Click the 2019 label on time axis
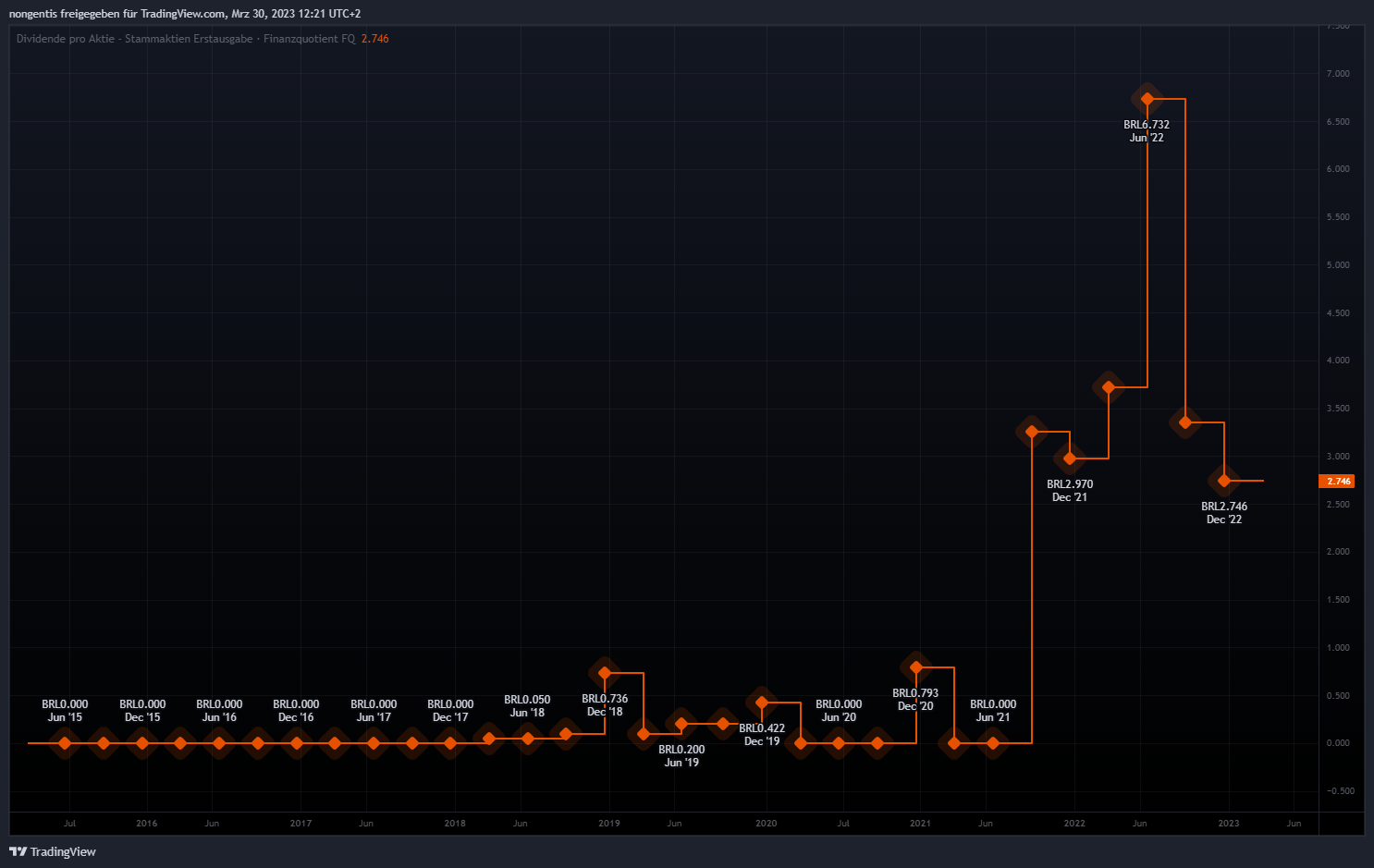This screenshot has width=1374, height=868. [608, 823]
